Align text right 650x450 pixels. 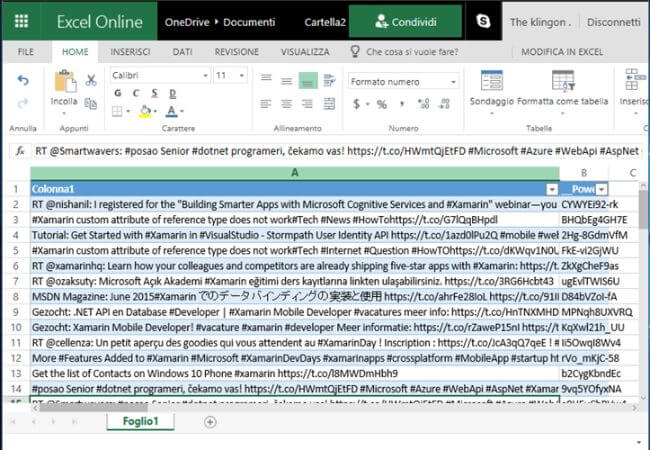click(x=307, y=104)
